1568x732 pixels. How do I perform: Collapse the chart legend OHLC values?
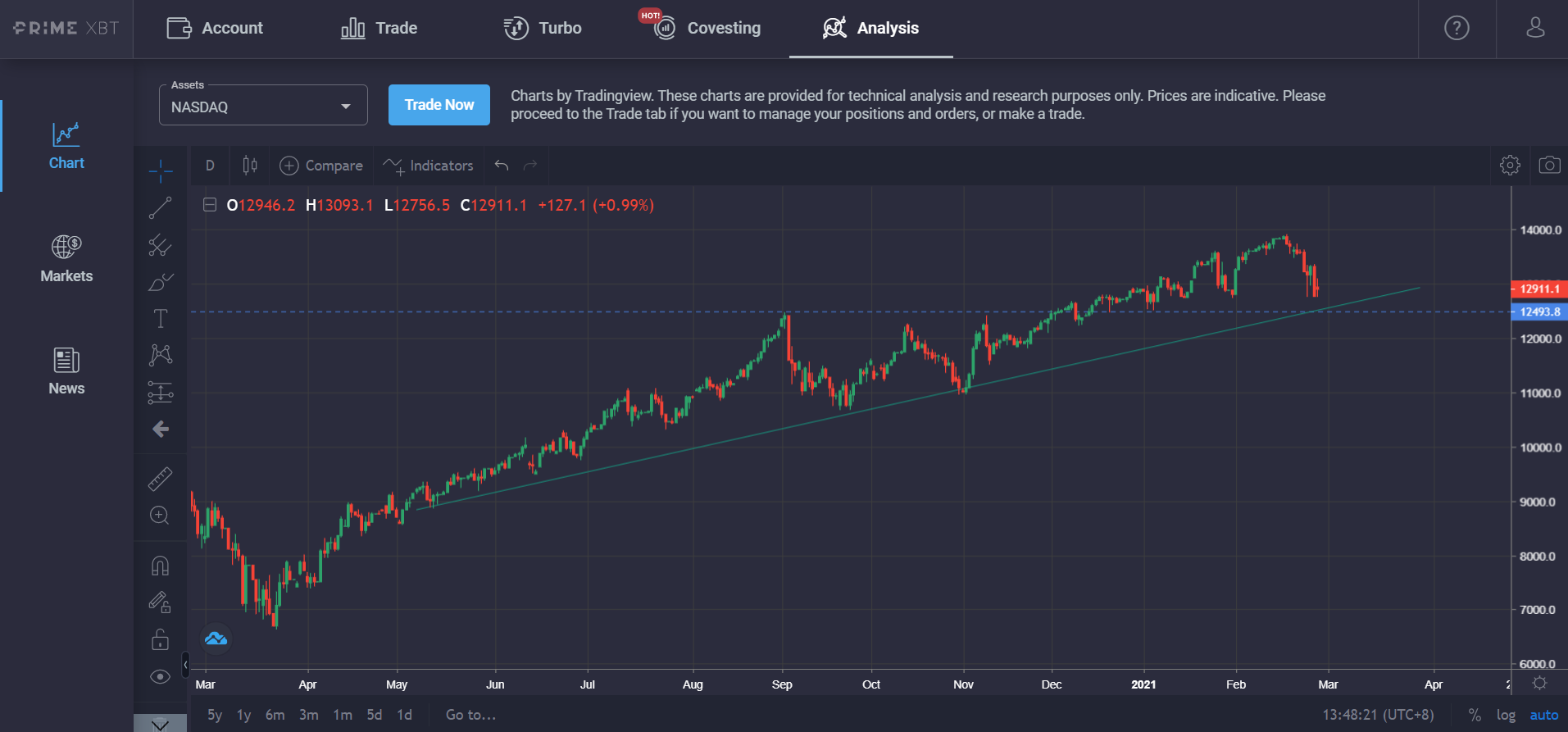(x=210, y=205)
